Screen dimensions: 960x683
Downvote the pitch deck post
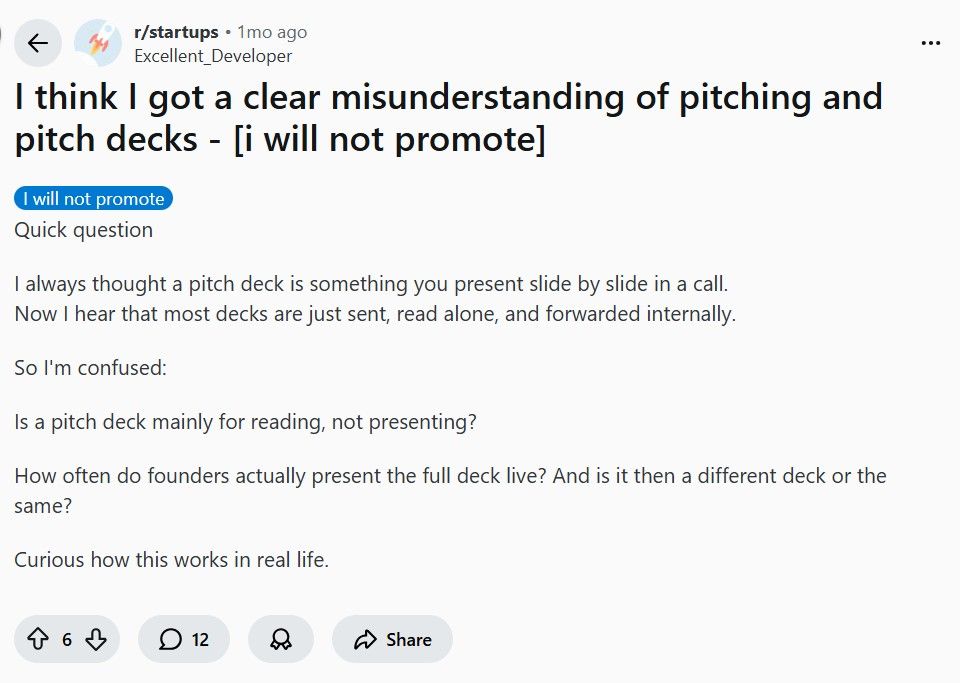click(96, 640)
